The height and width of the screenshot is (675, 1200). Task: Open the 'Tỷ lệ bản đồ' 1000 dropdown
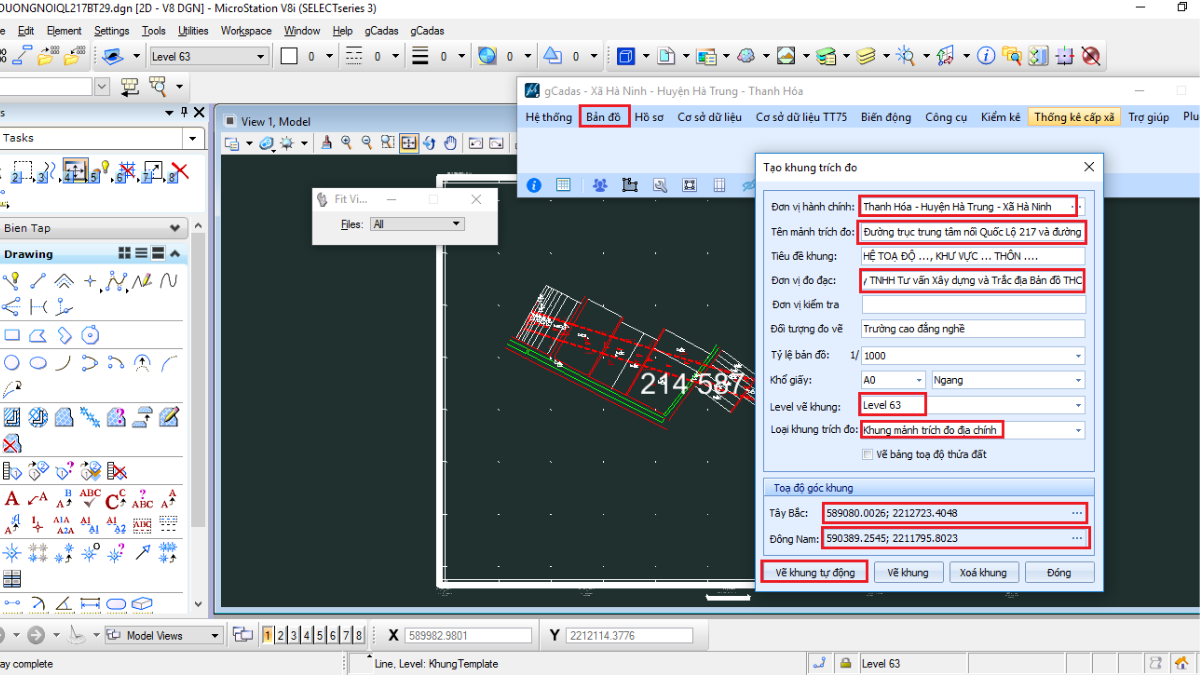click(1077, 355)
